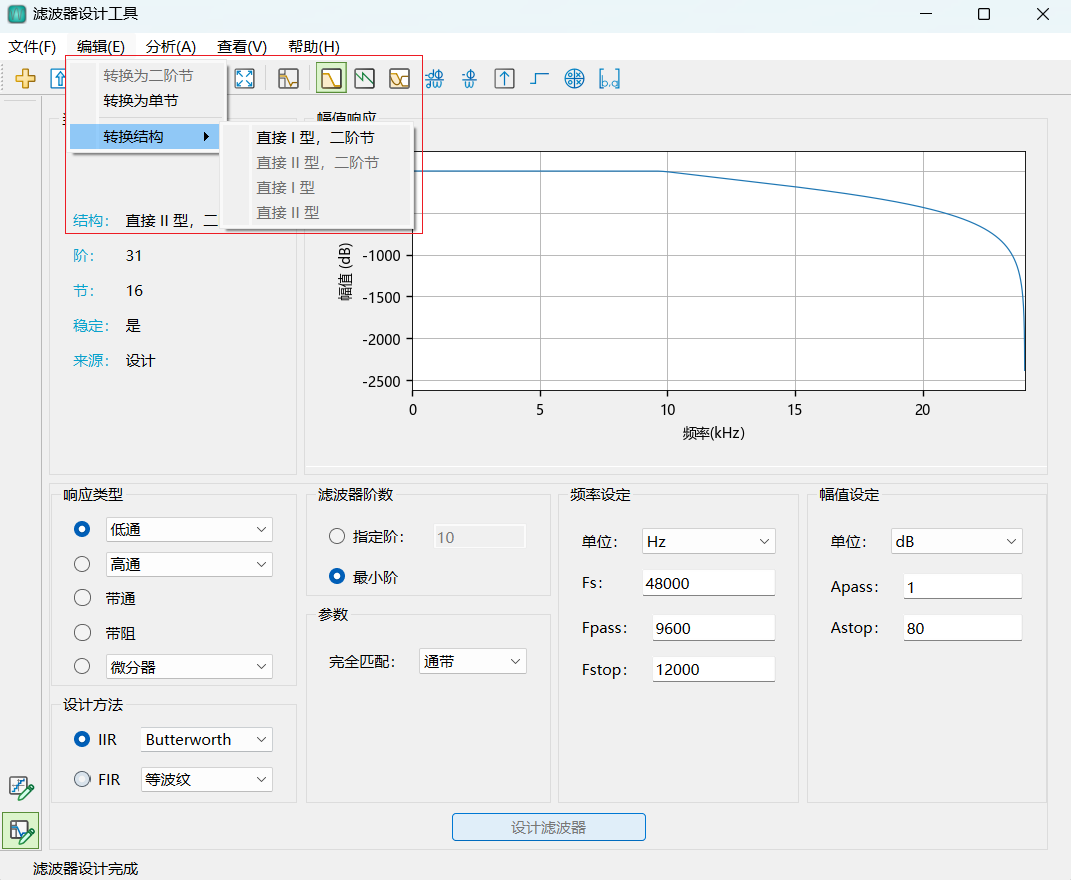This screenshot has width=1071, height=880.
Task: Open the pole-zero plot icon
Action: 574,78
